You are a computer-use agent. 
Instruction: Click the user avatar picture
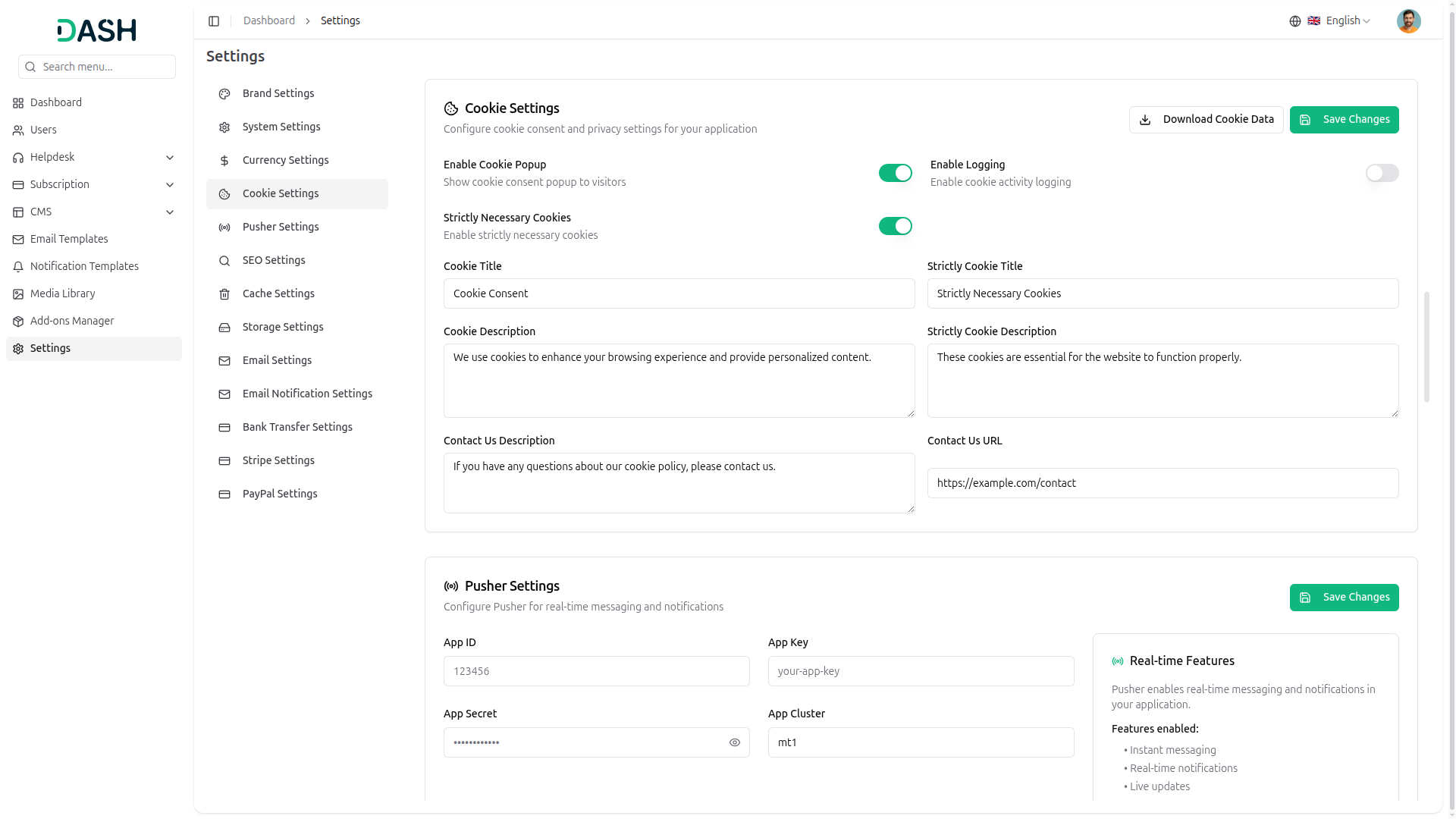click(x=1408, y=21)
